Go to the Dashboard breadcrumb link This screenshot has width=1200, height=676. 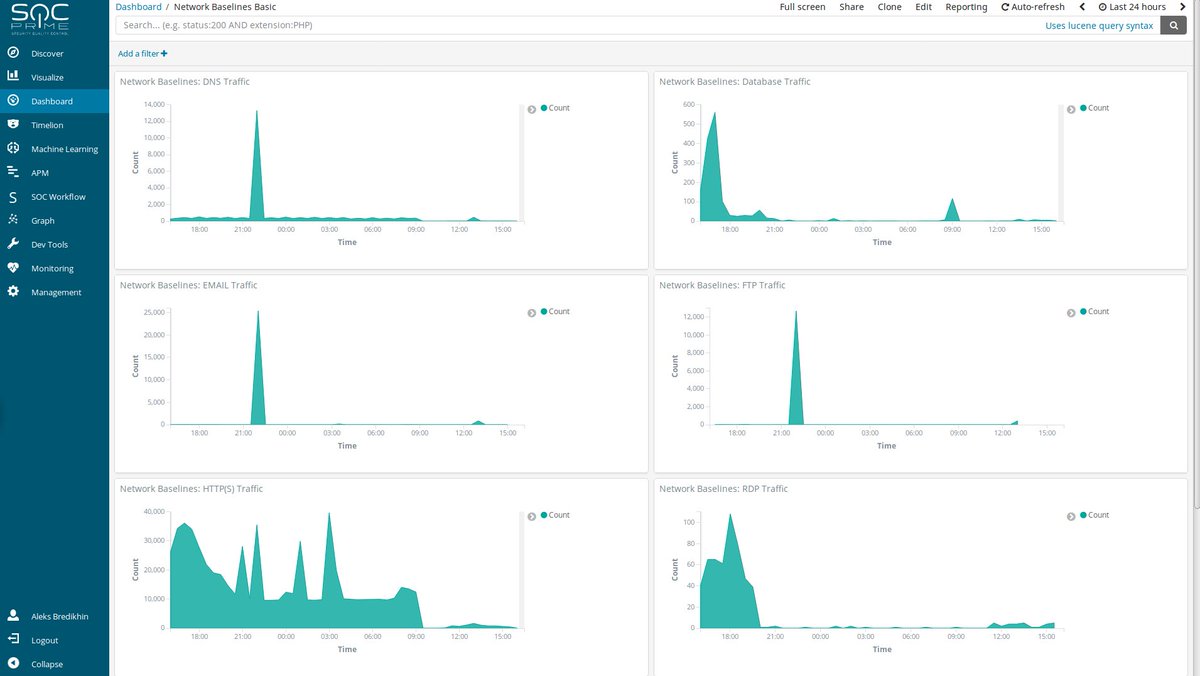(138, 7)
